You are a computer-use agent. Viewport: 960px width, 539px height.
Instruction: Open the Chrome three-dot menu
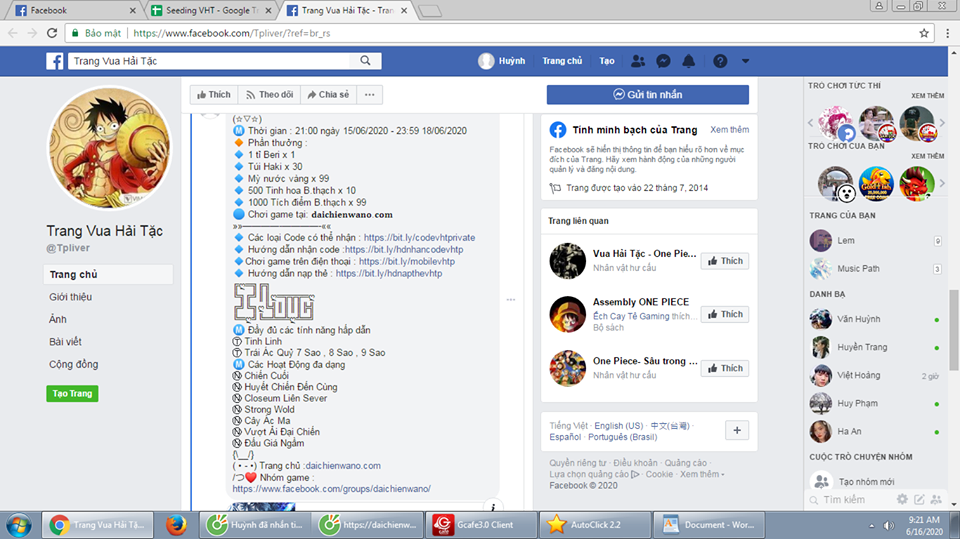tap(947, 33)
